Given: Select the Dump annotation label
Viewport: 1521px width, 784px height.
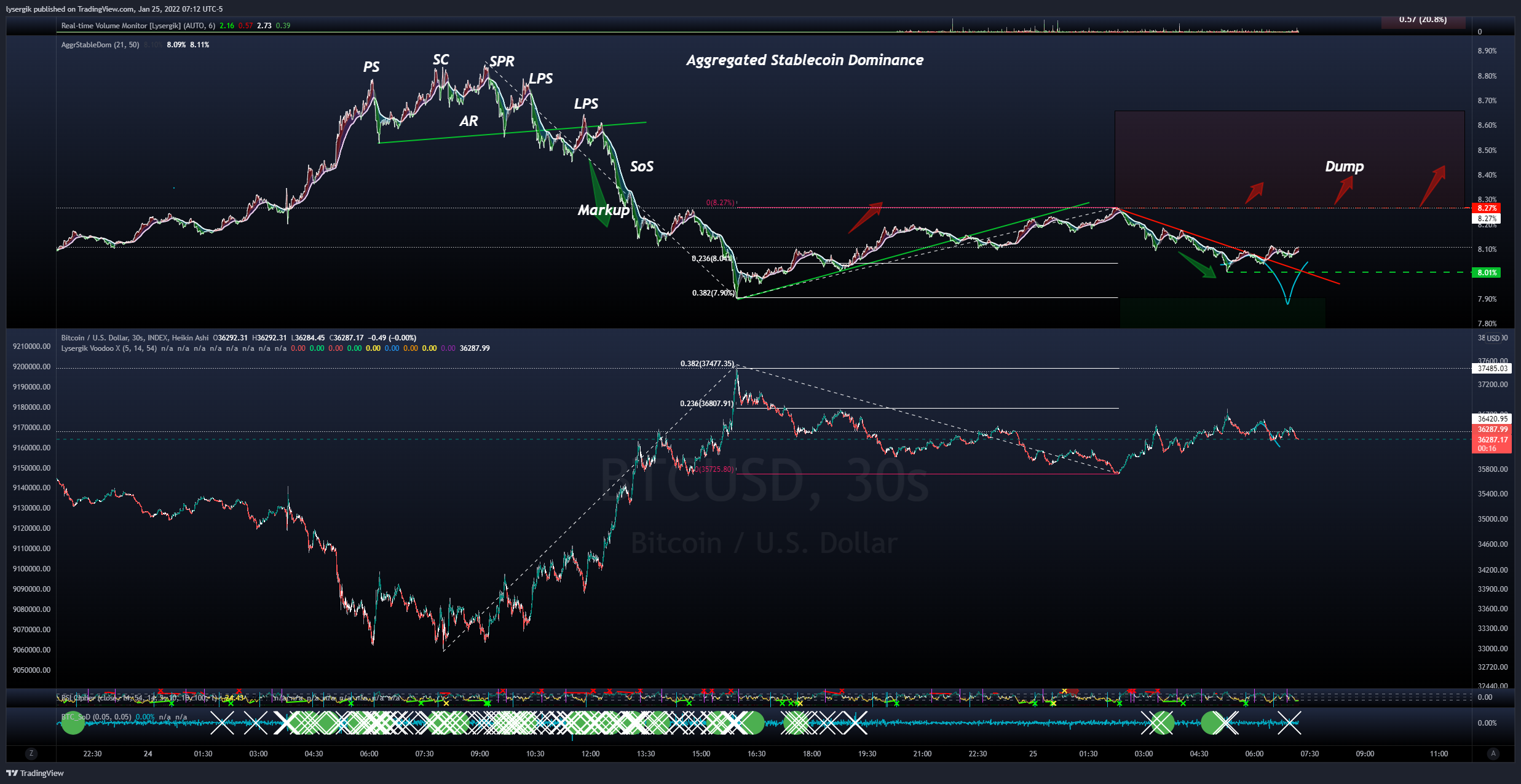Looking at the screenshot, I should (1344, 167).
